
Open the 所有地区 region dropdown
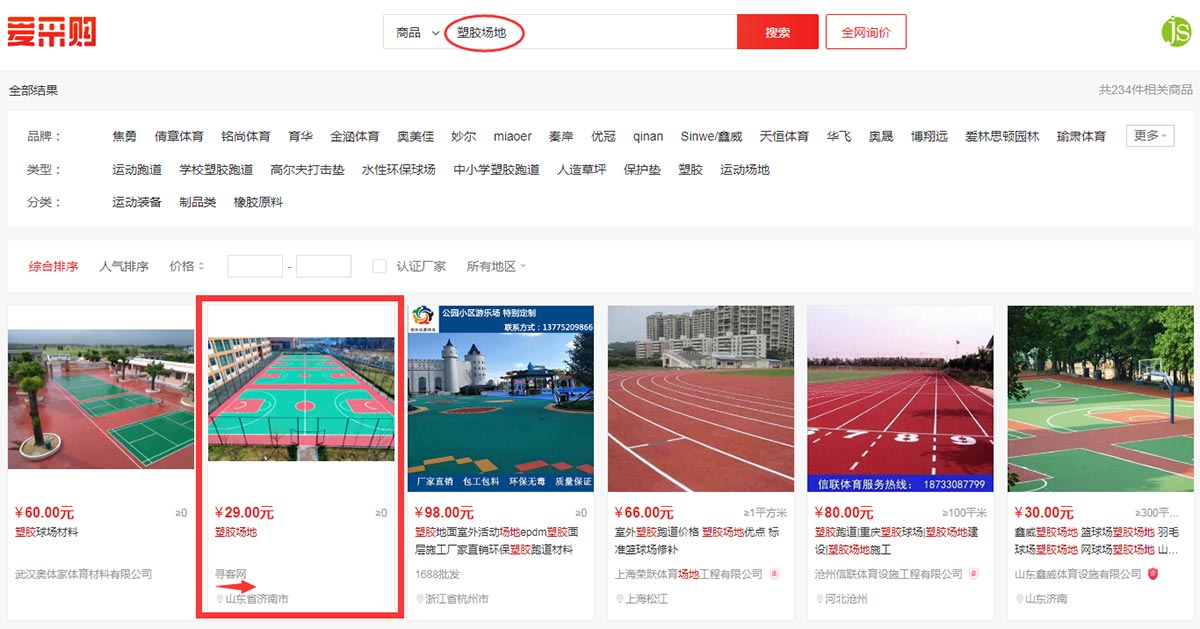pyautogui.click(x=496, y=266)
